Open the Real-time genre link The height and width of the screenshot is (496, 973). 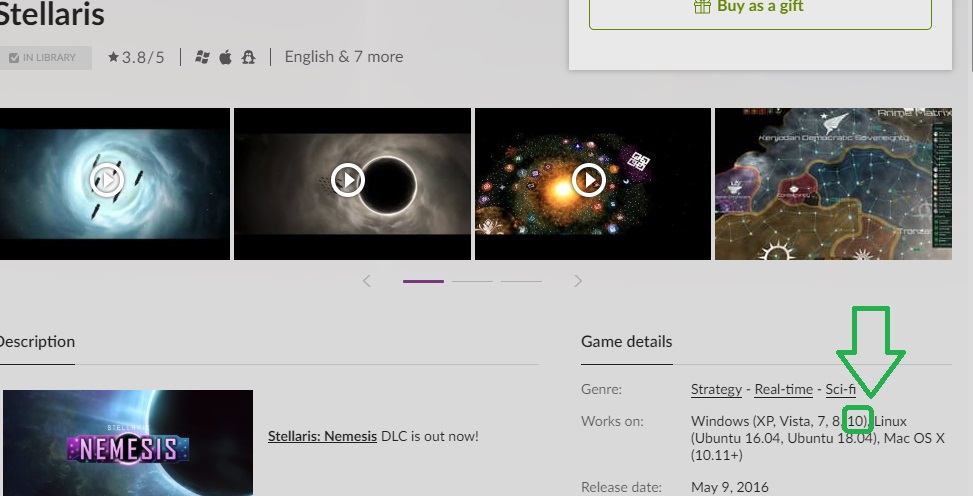click(784, 389)
